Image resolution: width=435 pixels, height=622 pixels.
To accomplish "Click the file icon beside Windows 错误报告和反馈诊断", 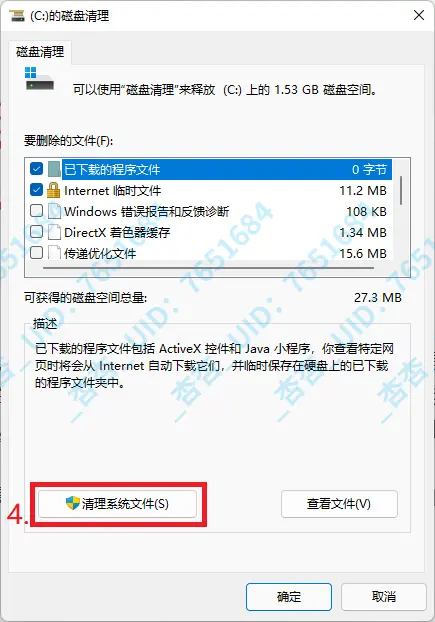I will point(54,211).
